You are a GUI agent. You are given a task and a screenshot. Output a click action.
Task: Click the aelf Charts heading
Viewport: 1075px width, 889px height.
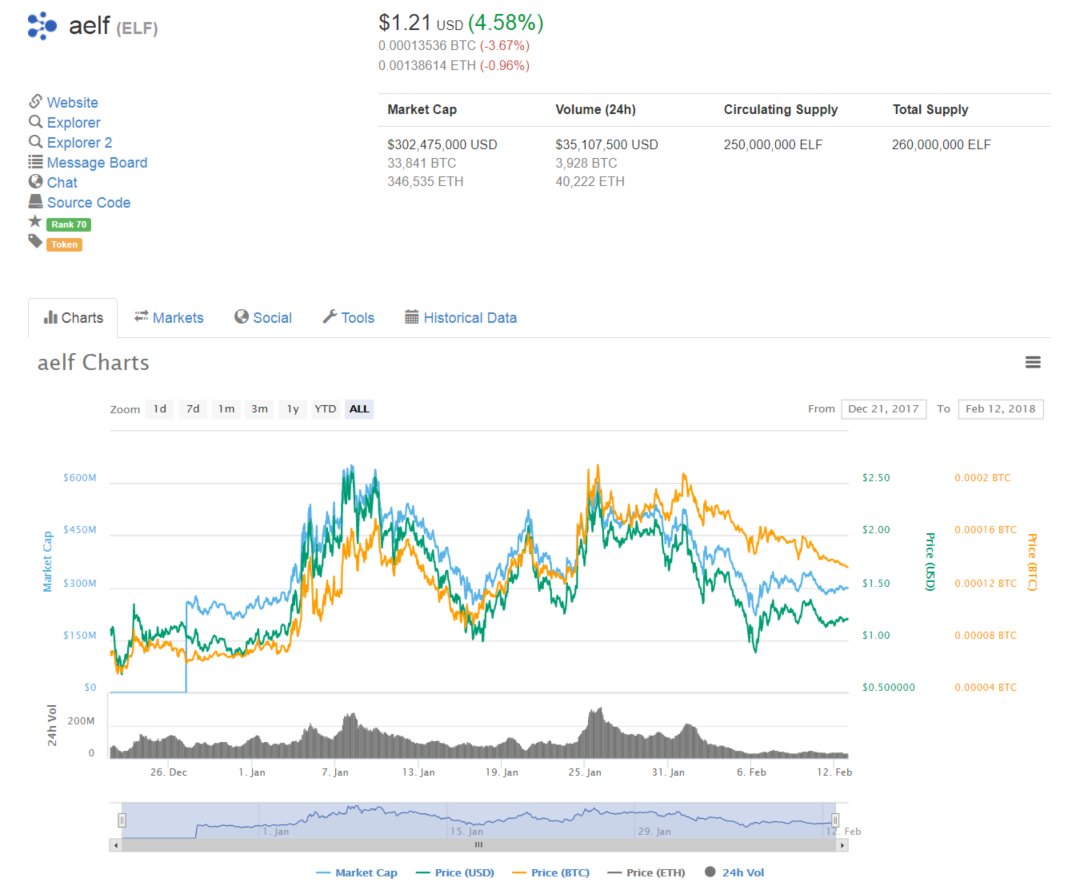93,362
